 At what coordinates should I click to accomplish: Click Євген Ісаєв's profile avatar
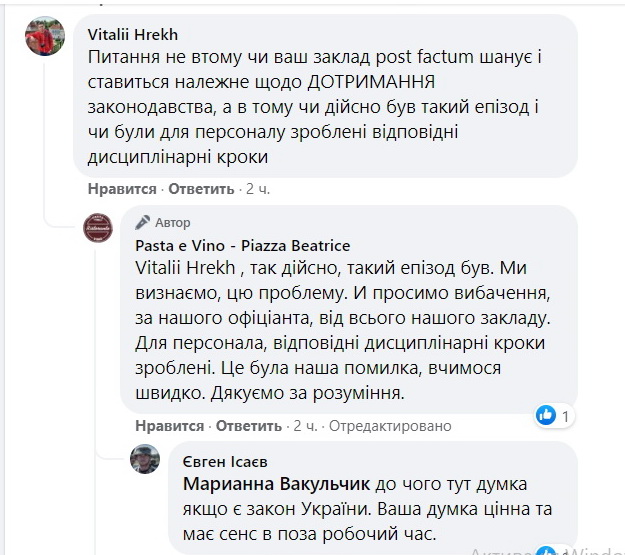pos(146,459)
